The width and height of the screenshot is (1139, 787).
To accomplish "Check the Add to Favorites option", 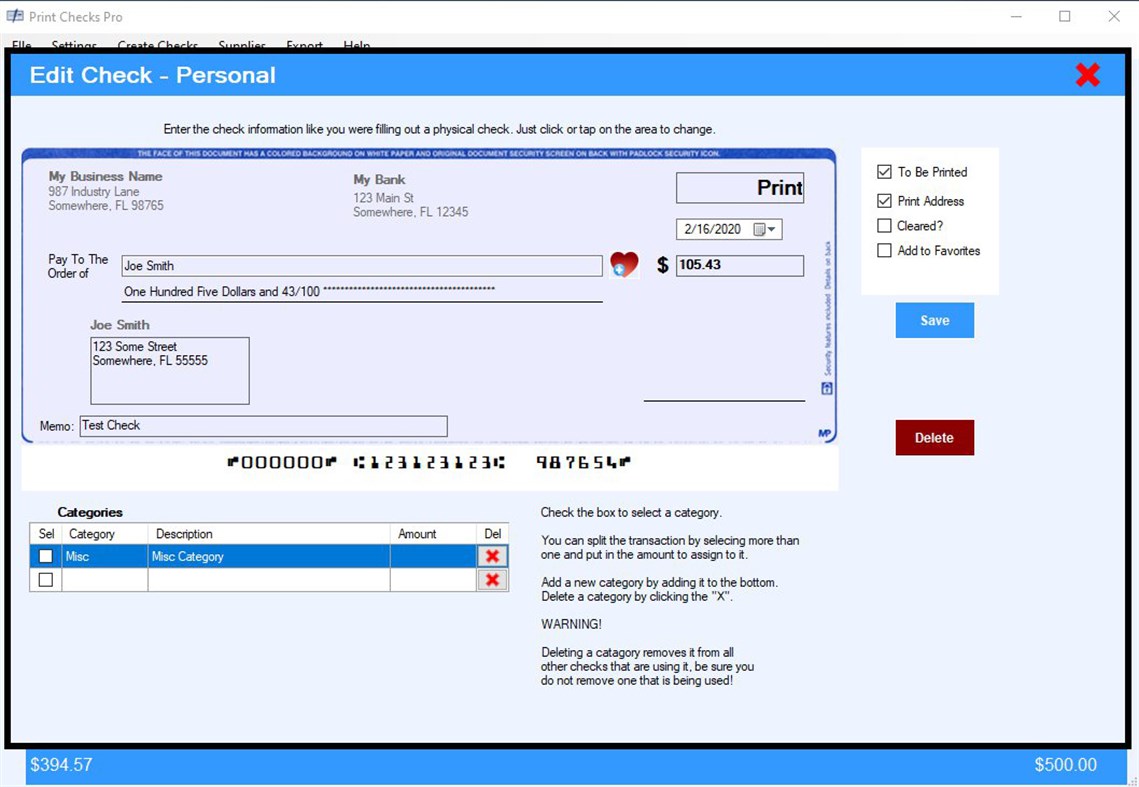I will [x=884, y=251].
